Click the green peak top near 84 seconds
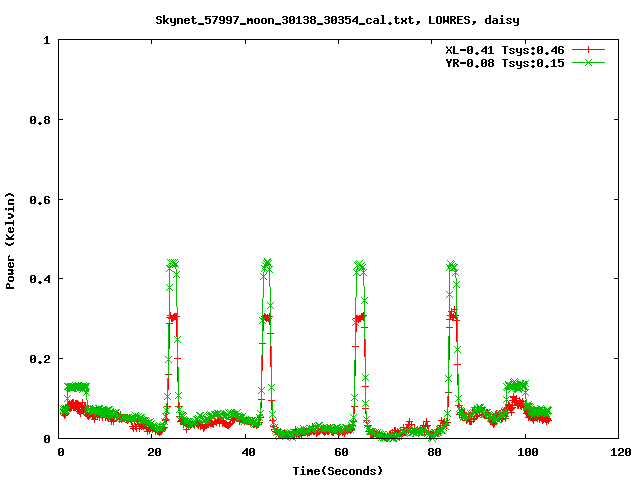Viewport: 640px width, 480px height. pyautogui.click(x=452, y=266)
